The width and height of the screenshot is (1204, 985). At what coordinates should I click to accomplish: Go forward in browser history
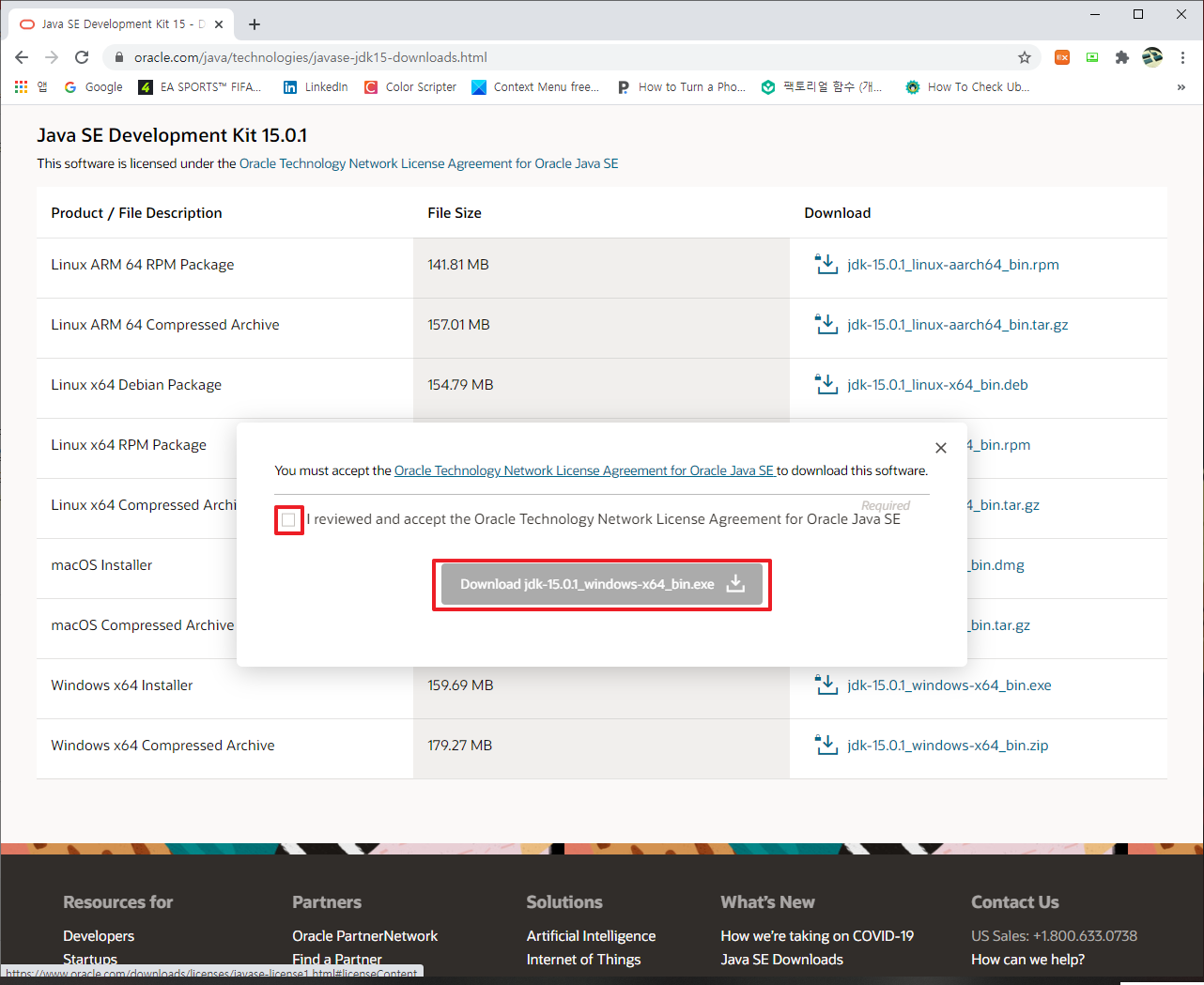[52, 57]
